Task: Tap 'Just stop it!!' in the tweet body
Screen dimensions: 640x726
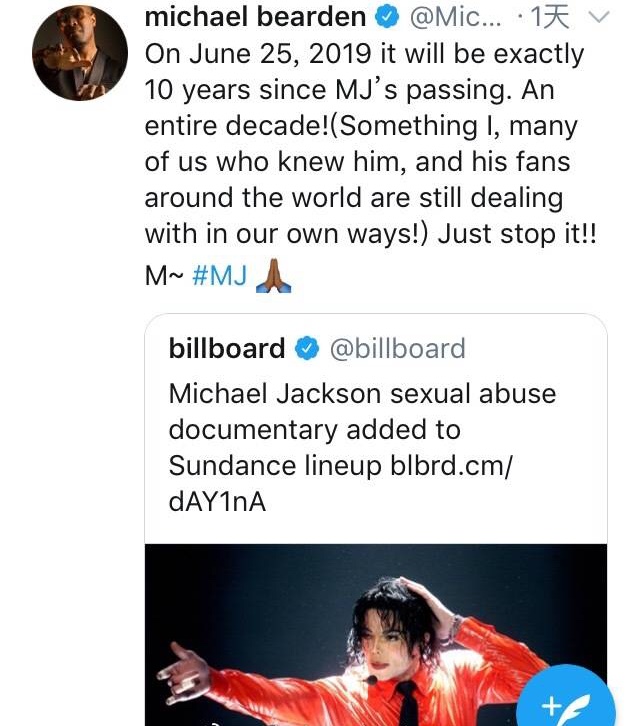Action: pos(517,233)
